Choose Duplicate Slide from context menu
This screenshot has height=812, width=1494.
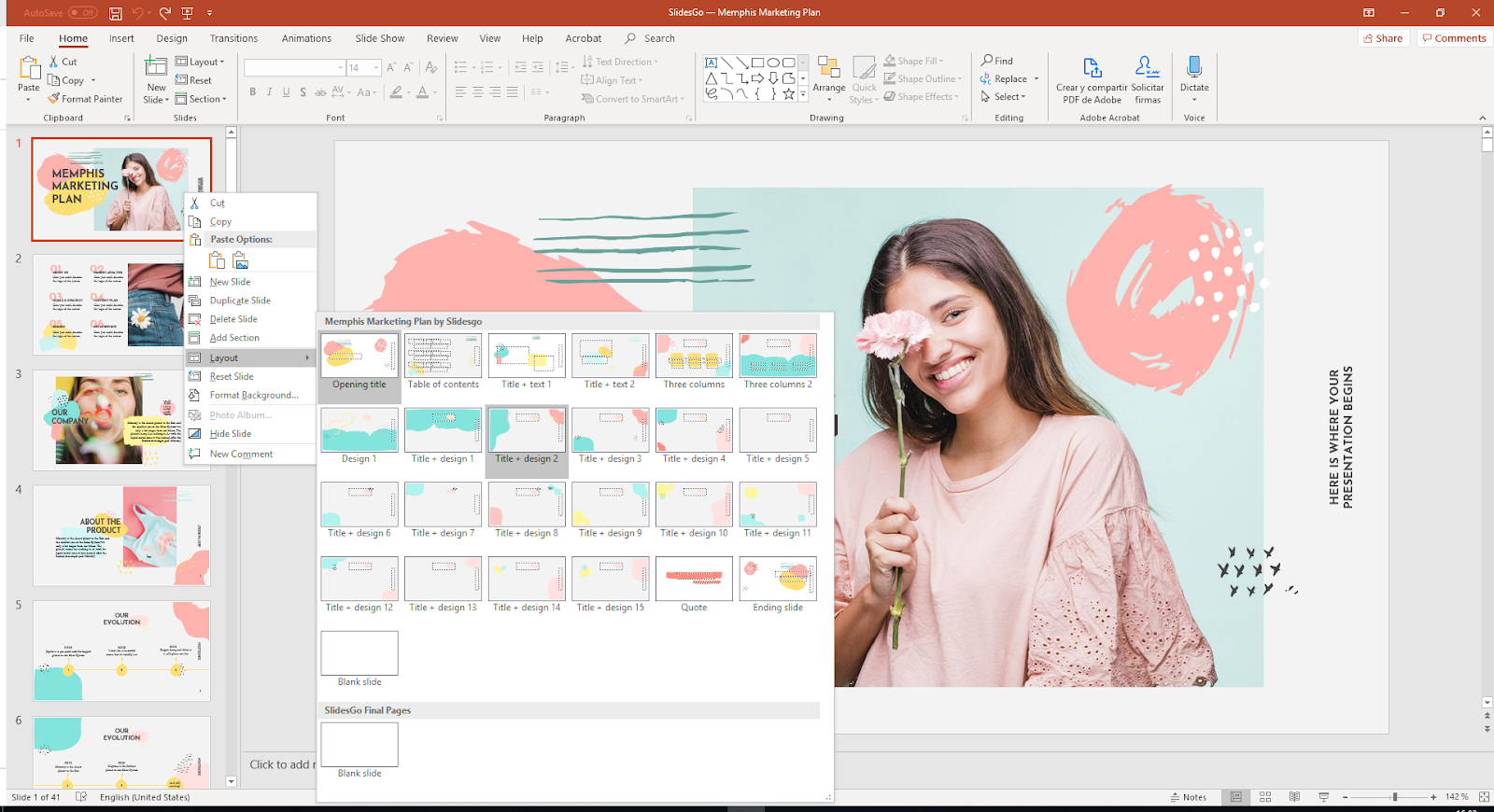240,301
